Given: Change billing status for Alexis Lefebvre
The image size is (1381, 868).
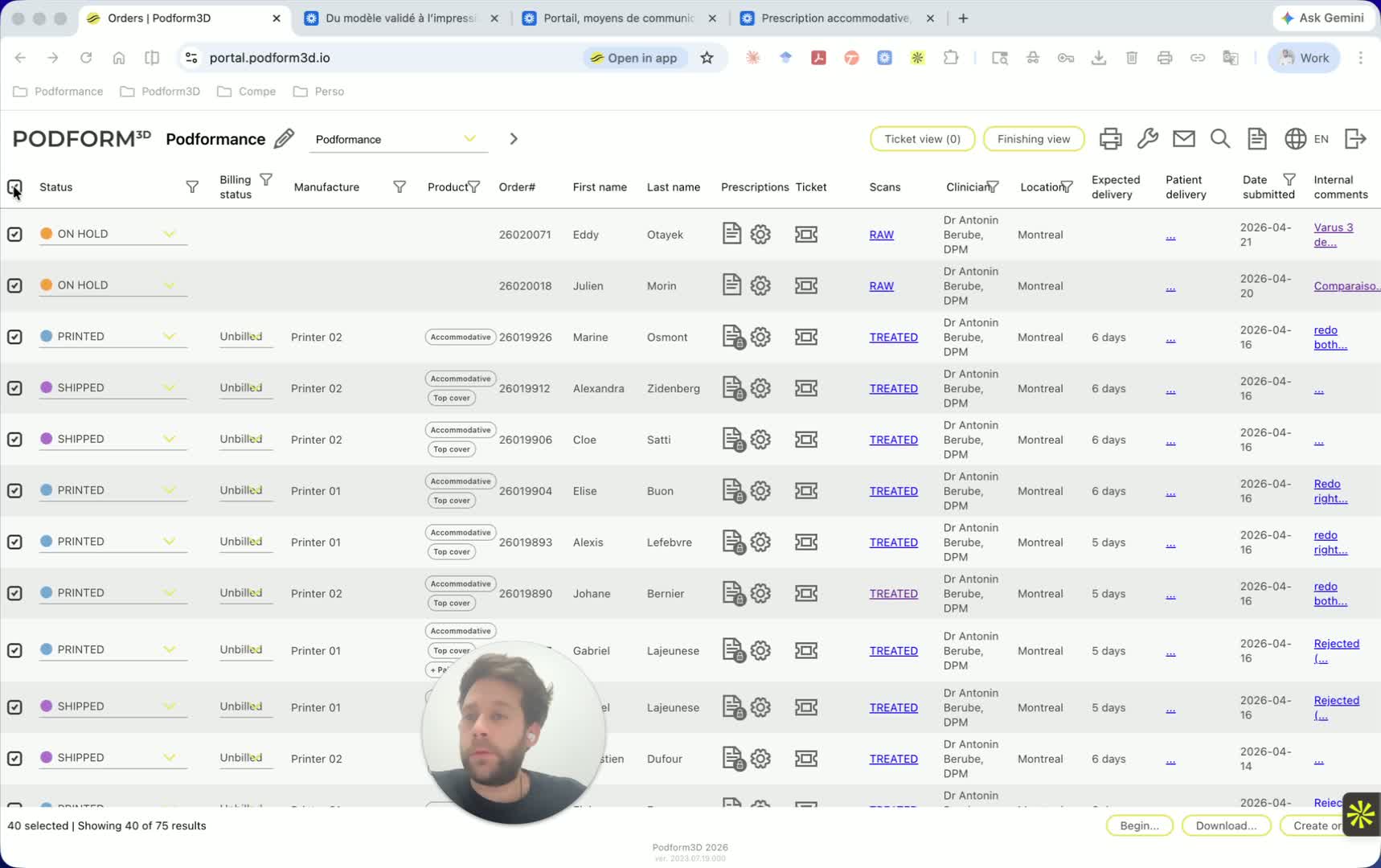Looking at the screenshot, I should click(246, 542).
